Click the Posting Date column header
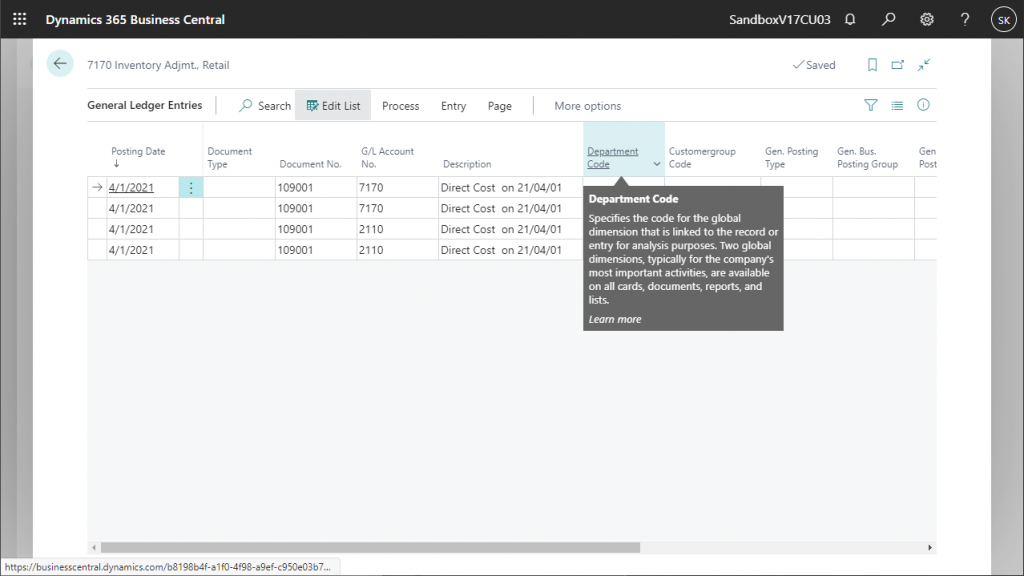 click(138, 152)
